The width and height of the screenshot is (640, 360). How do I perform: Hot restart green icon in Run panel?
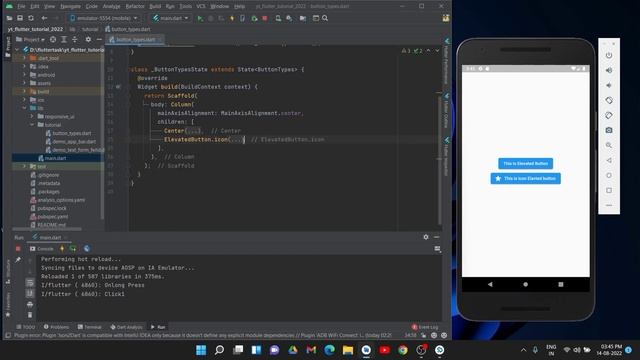coord(73,249)
